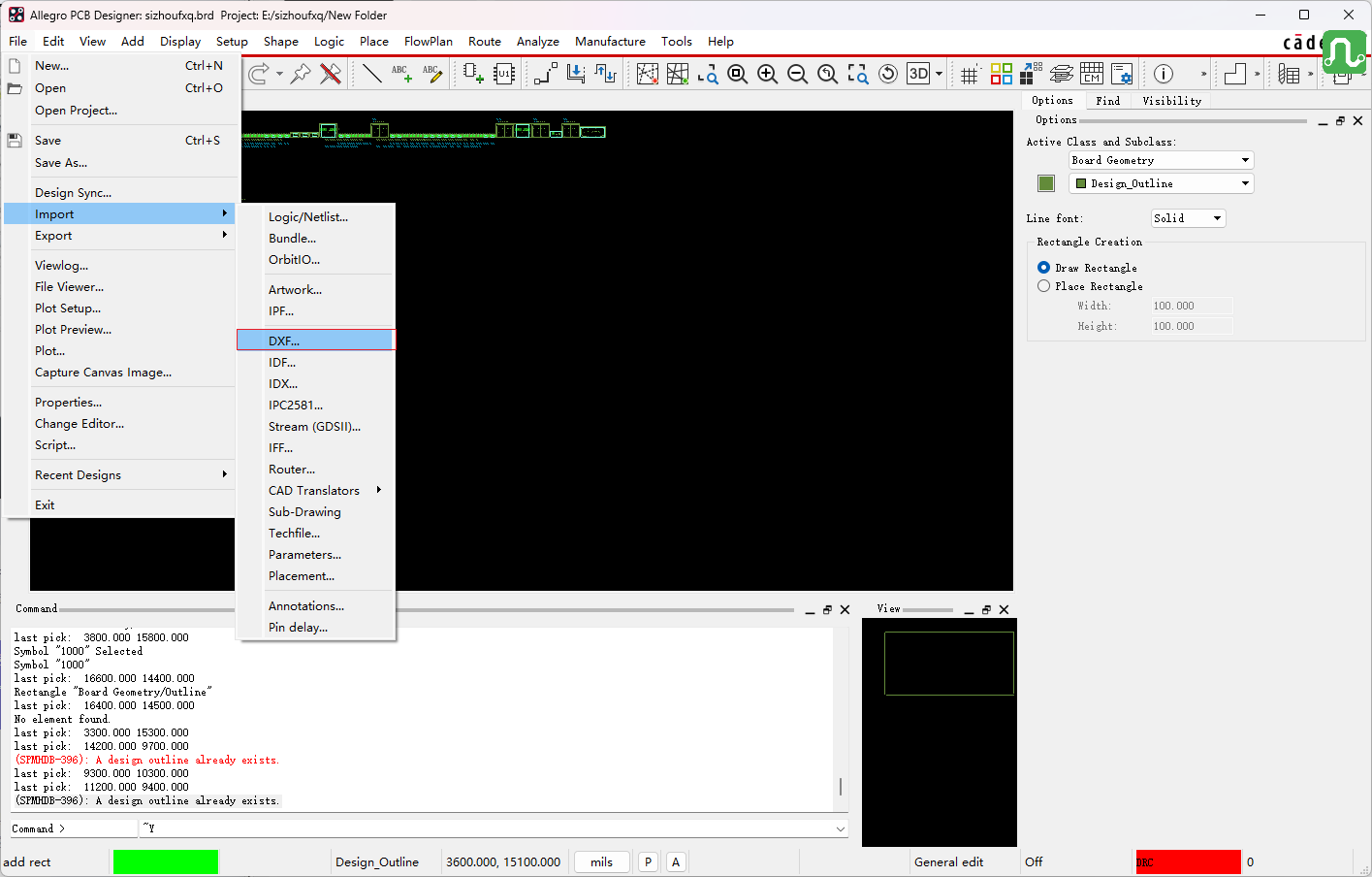The height and width of the screenshot is (877, 1372).
Task: Click Save As... in the File menu
Action: click(x=120, y=163)
